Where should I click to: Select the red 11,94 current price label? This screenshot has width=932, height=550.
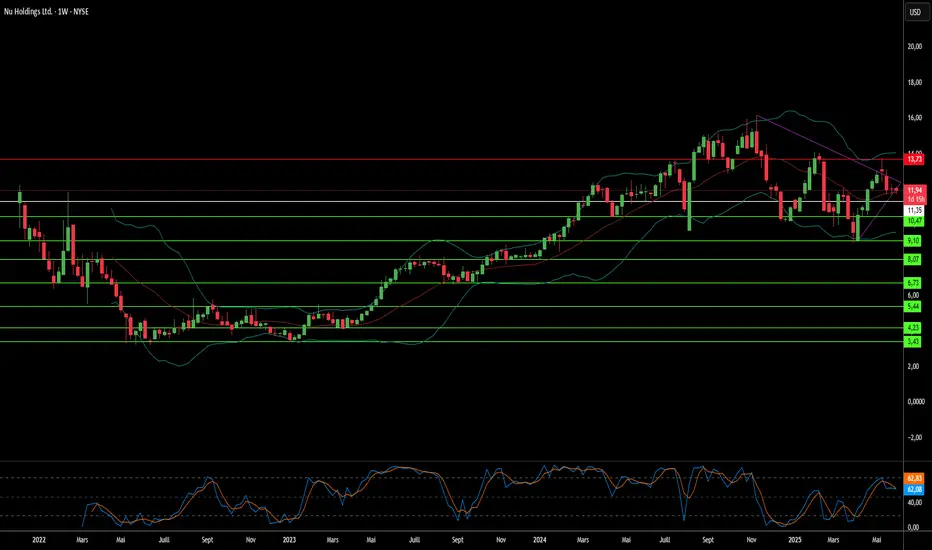click(915, 190)
